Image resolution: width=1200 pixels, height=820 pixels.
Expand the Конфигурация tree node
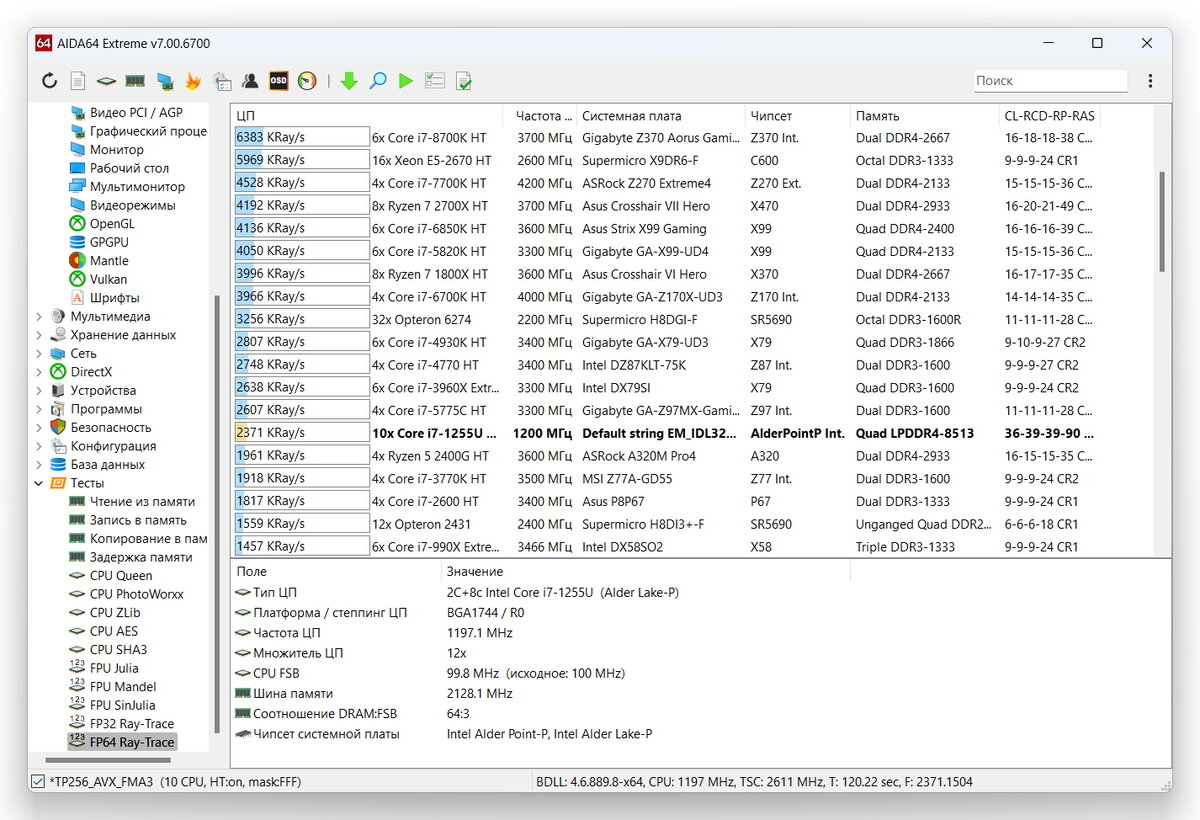point(39,446)
